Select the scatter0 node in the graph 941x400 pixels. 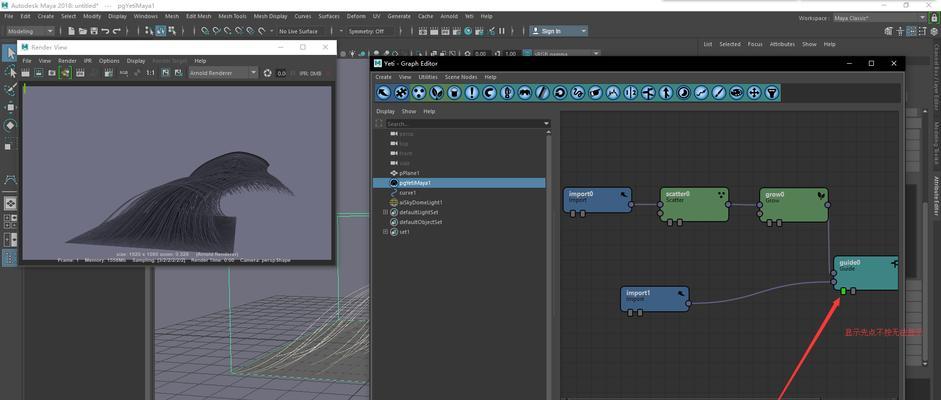point(694,204)
